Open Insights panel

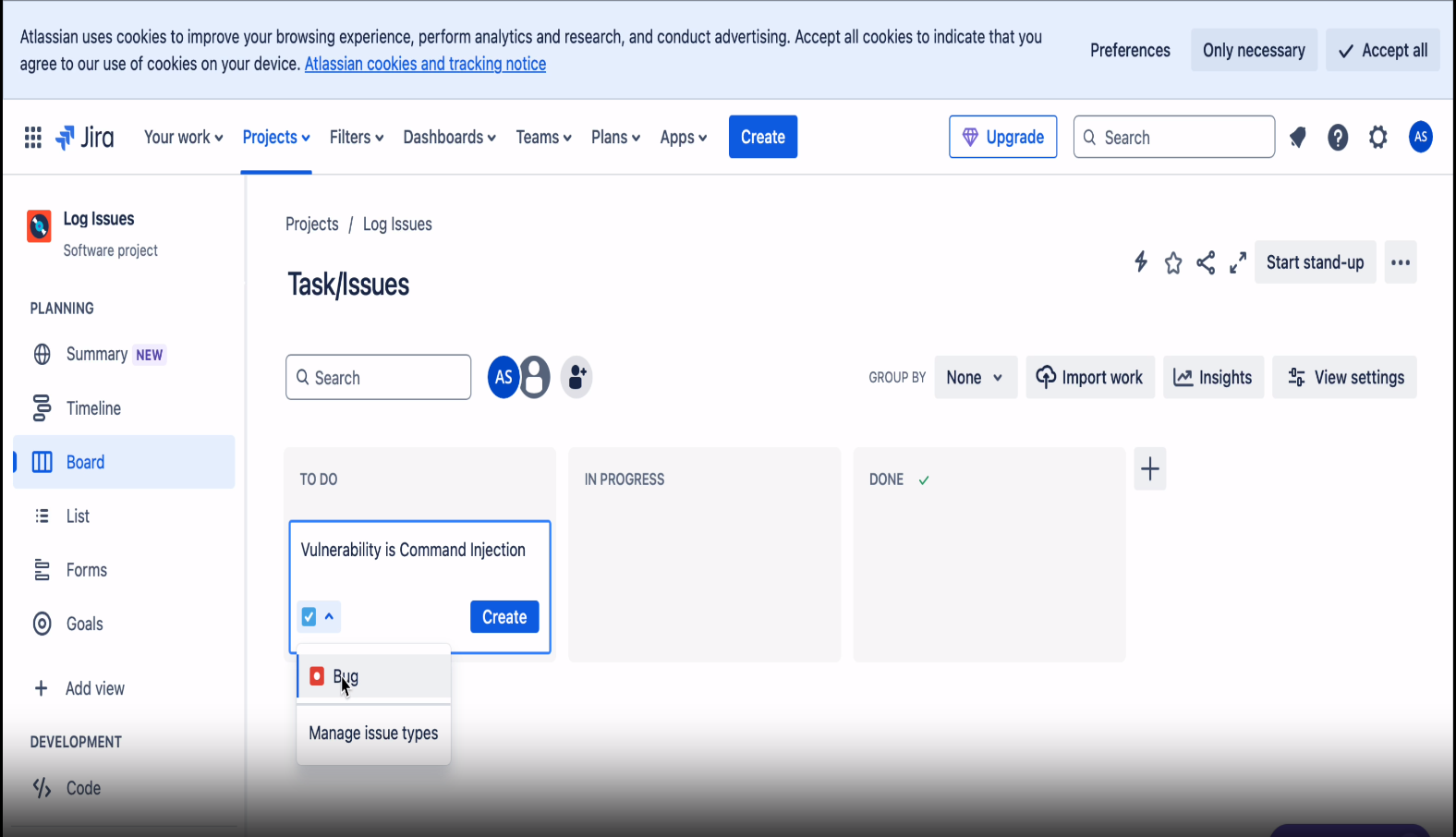coord(1213,377)
